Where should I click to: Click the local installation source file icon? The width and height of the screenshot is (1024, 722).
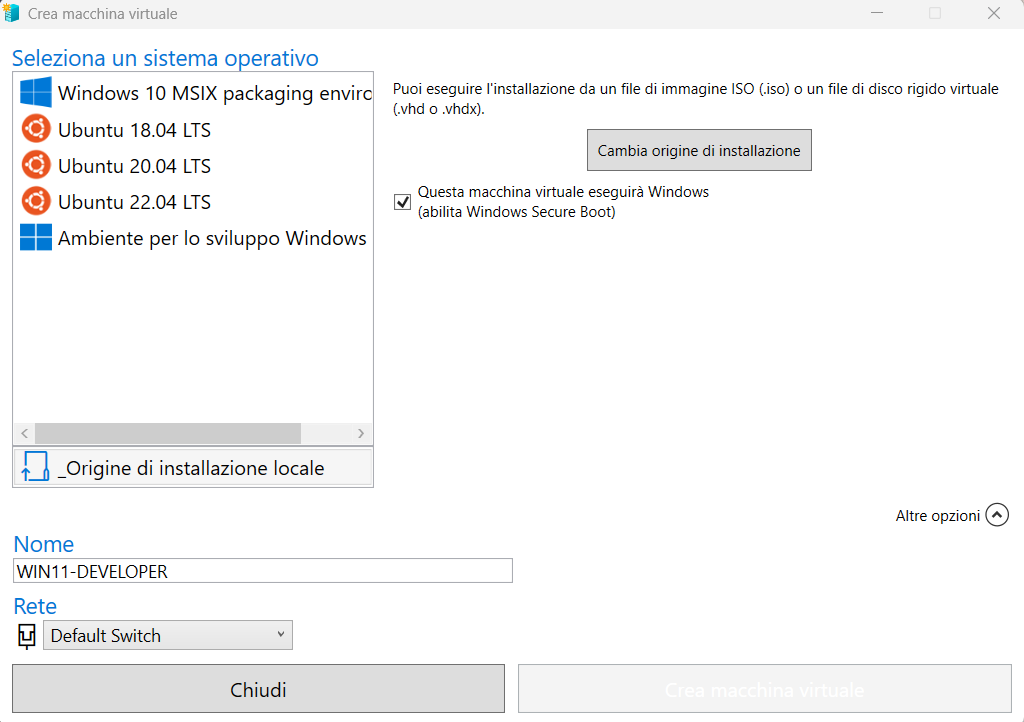click(x=35, y=467)
